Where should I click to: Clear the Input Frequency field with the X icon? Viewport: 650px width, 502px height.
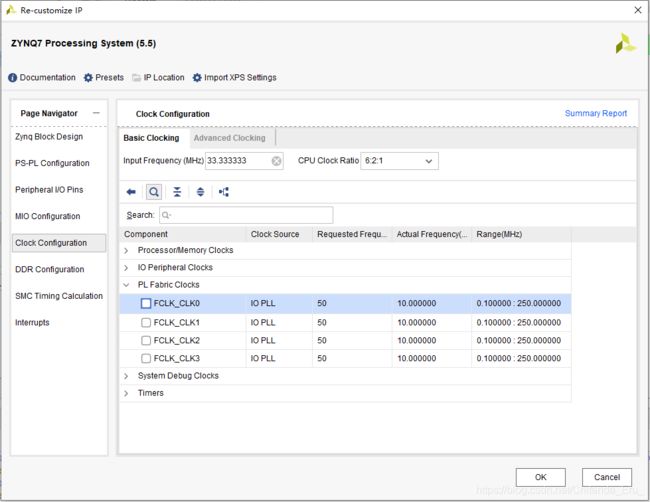tap(276, 161)
